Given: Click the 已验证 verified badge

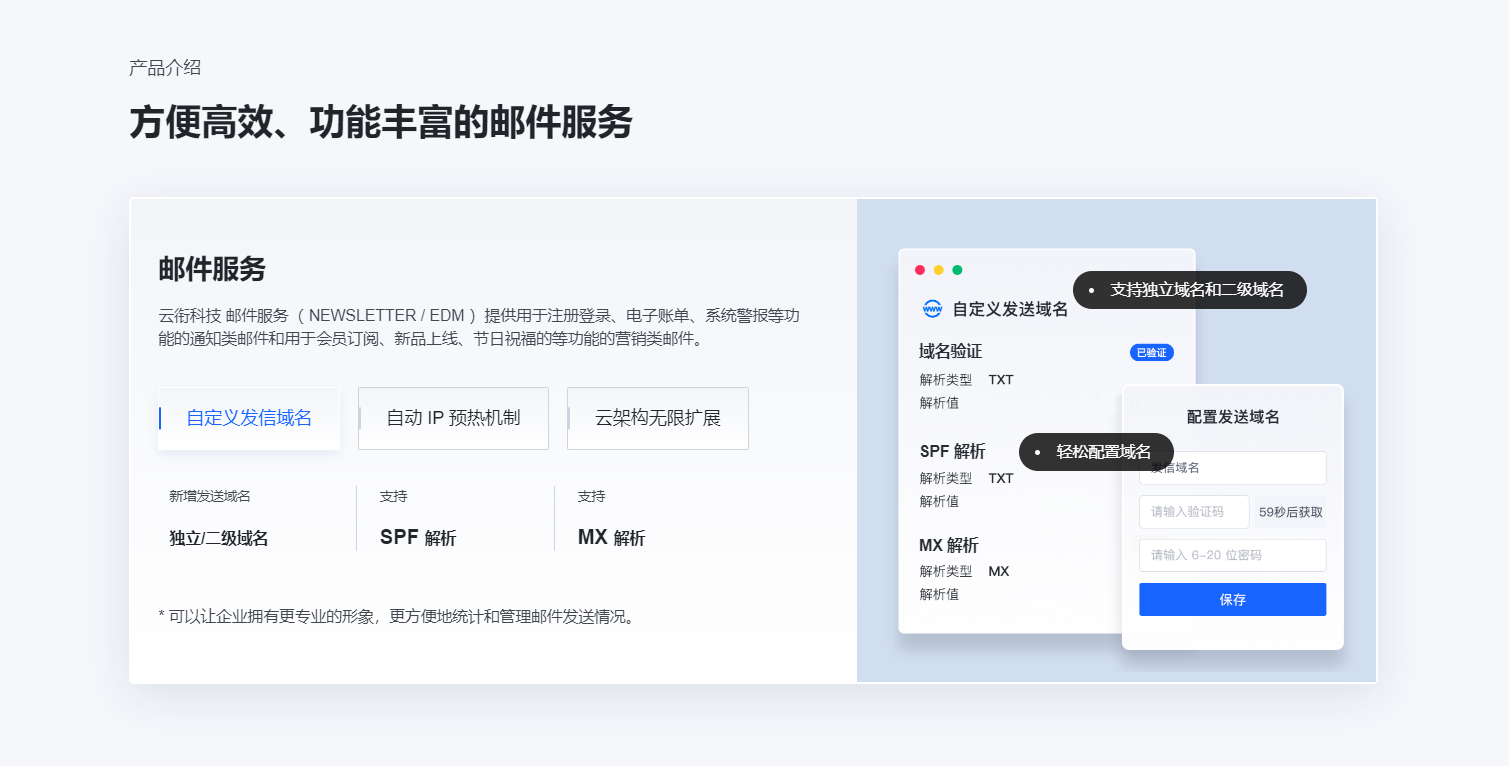Looking at the screenshot, I should tap(1151, 352).
